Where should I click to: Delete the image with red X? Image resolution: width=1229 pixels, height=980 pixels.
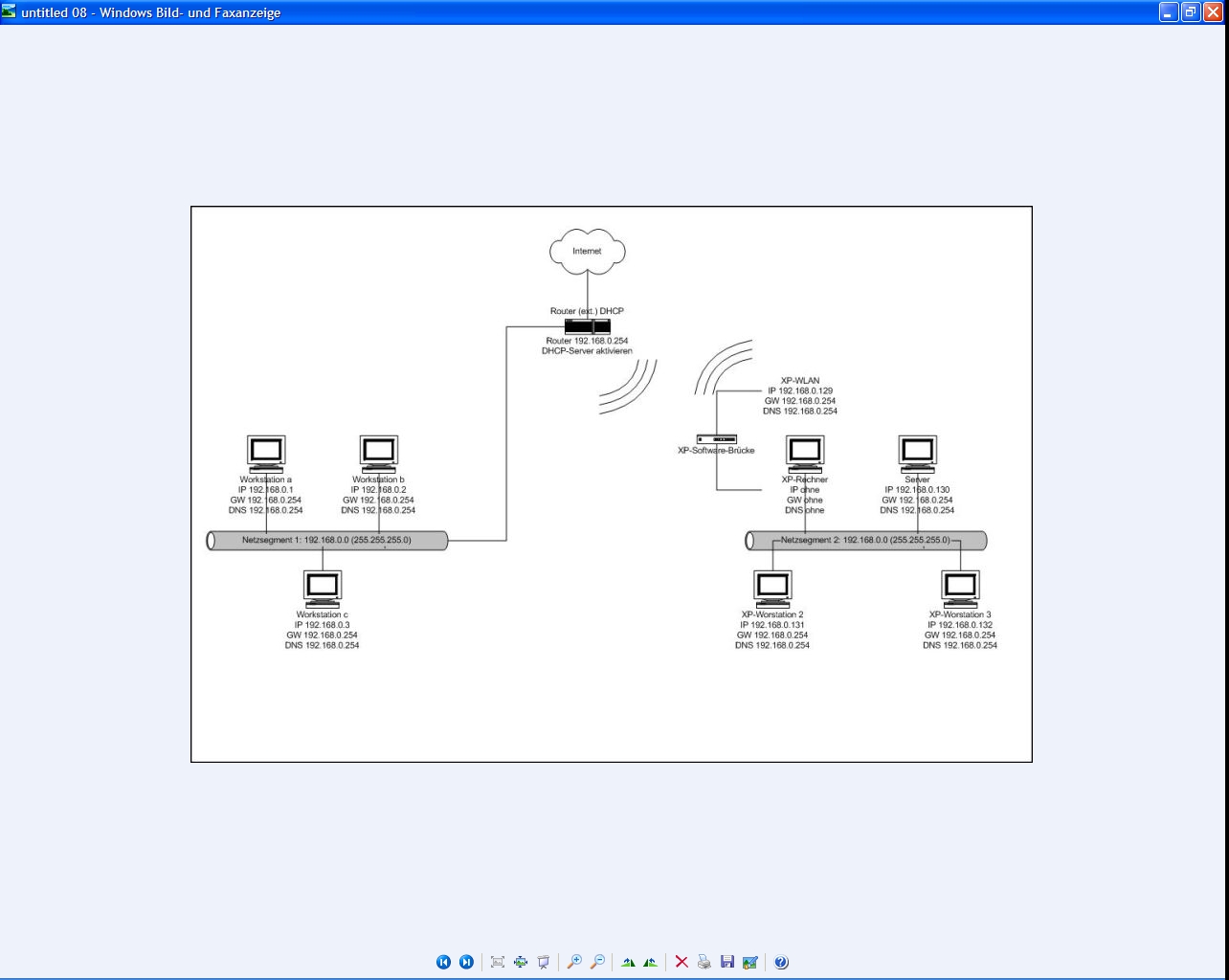coord(682,962)
